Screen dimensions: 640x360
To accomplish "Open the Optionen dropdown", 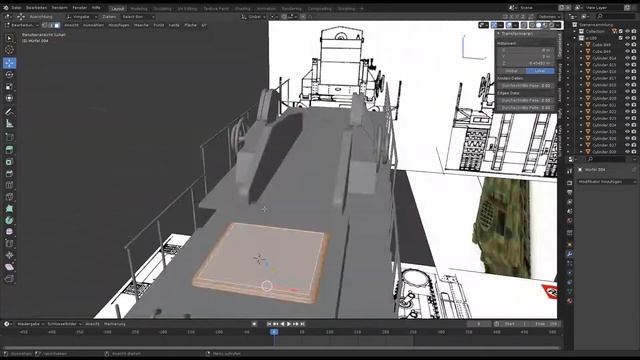I will pyautogui.click(x=549, y=17).
